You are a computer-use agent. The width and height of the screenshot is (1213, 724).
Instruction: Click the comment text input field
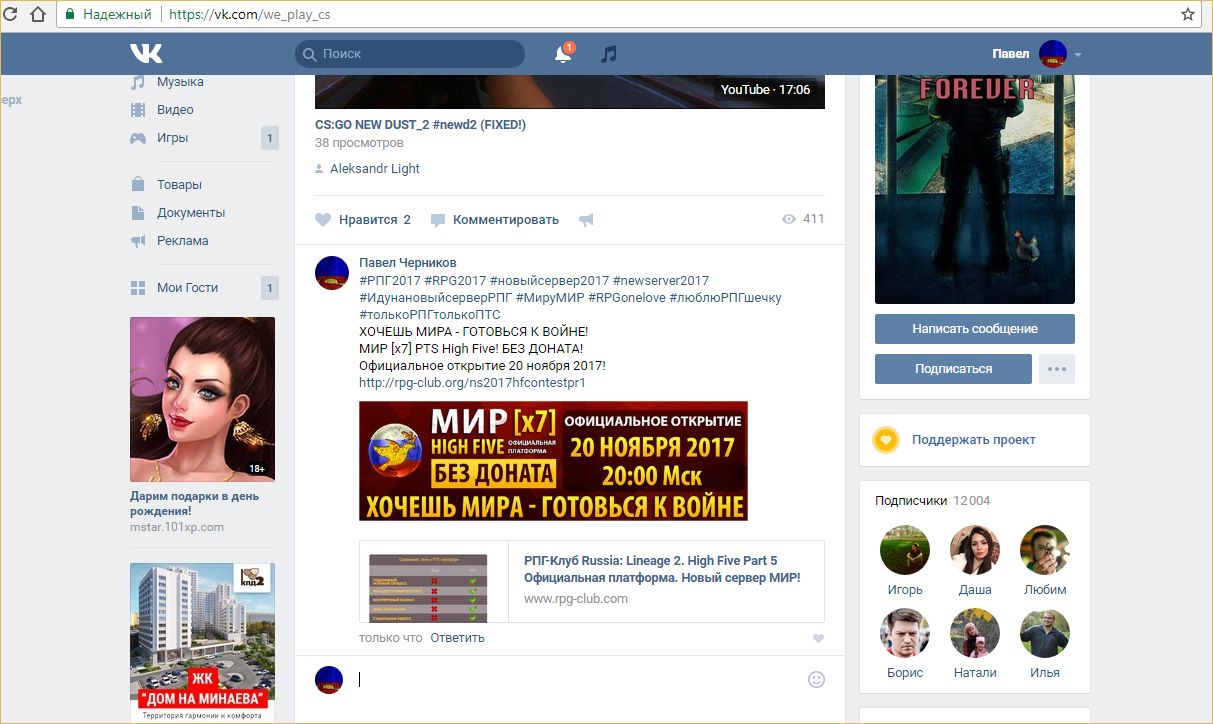tap(578, 680)
